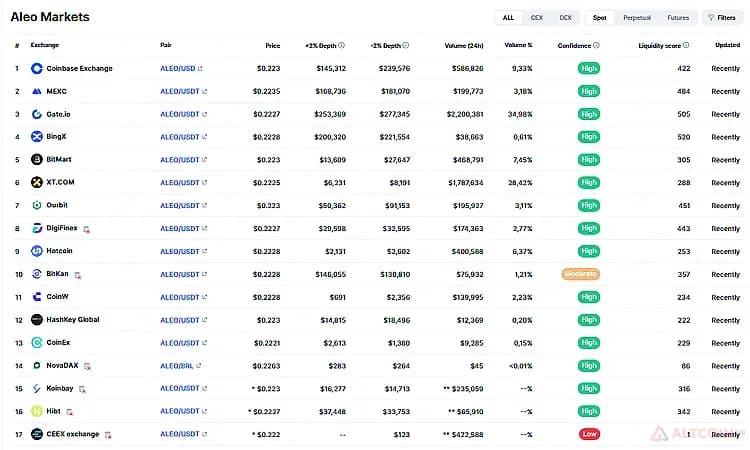Screen dimensions: 750x450
Task: Click the flag icon beside Koinbay
Action: [x=82, y=390]
